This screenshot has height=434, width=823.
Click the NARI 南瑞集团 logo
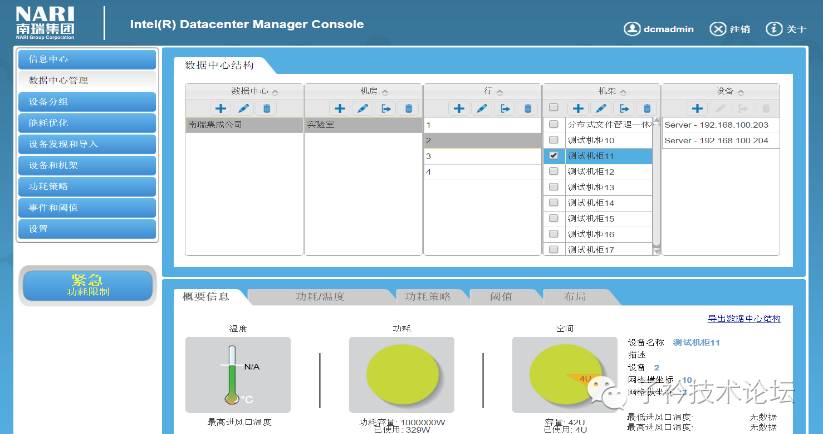pos(45,23)
